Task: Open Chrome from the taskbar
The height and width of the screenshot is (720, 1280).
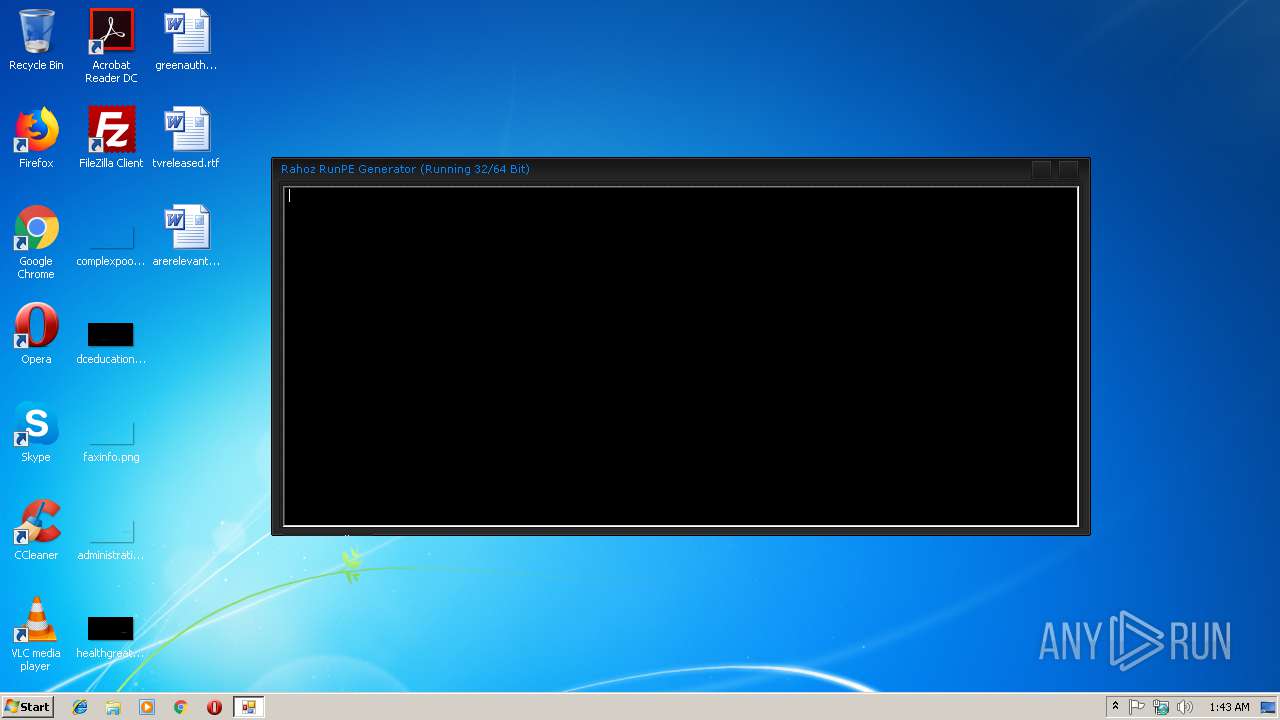Action: 180,707
